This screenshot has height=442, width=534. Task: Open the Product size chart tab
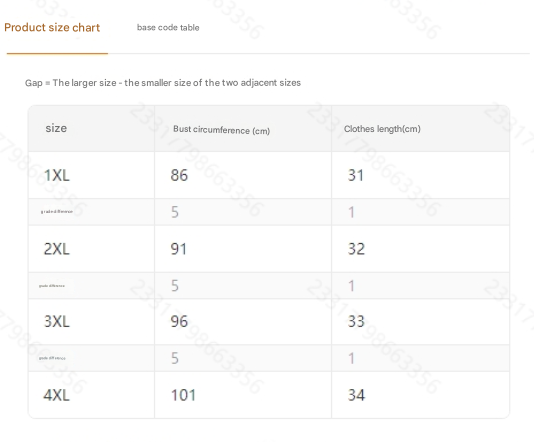tap(52, 28)
